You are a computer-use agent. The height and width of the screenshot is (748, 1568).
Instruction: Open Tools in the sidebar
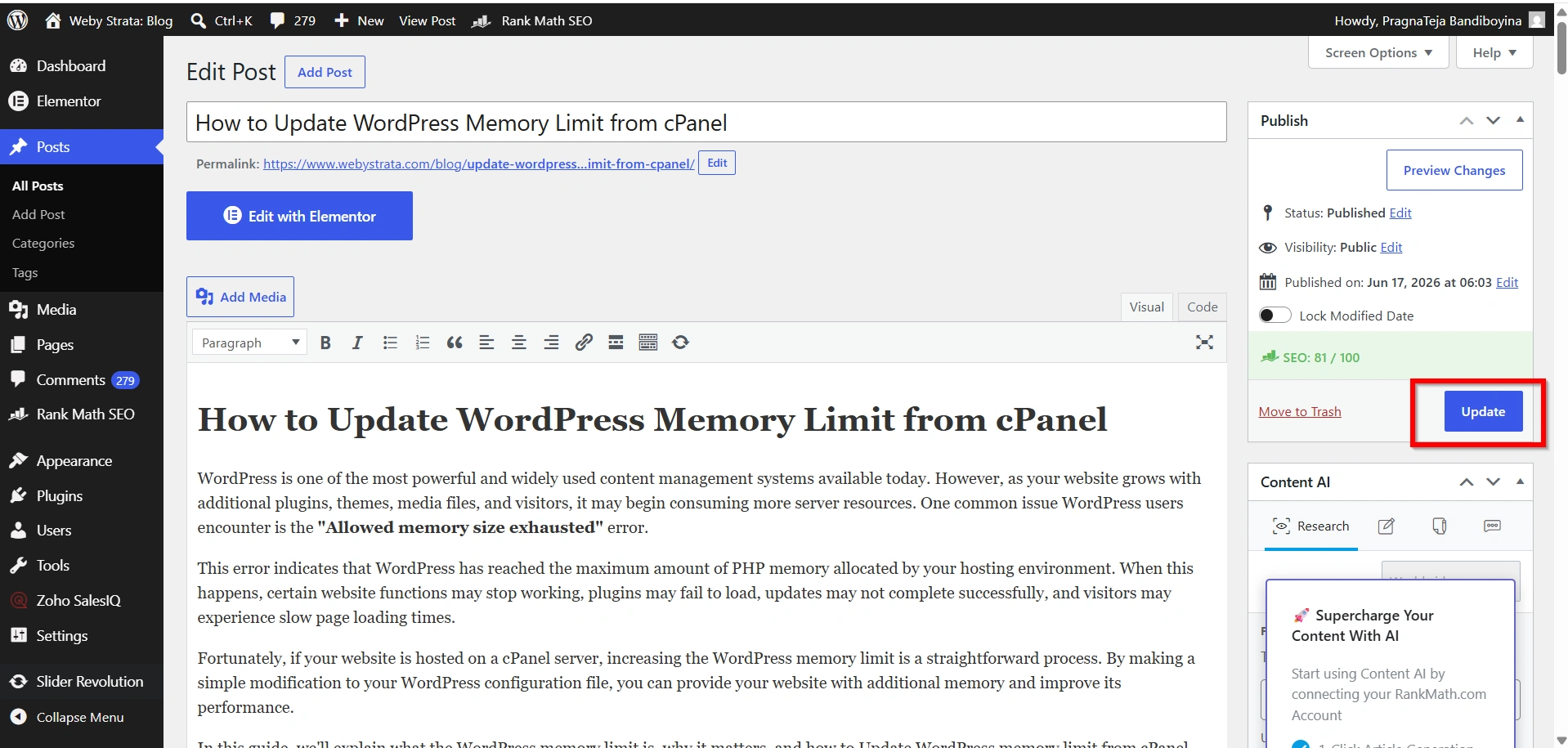coord(82,566)
